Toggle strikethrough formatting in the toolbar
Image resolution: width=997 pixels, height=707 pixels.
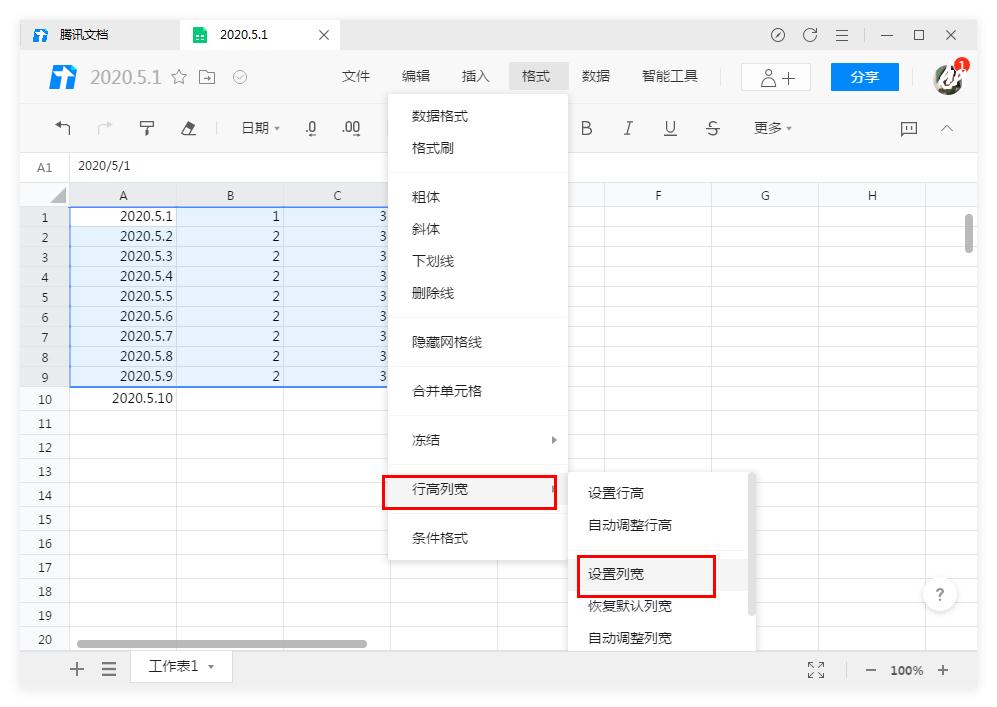tap(711, 128)
